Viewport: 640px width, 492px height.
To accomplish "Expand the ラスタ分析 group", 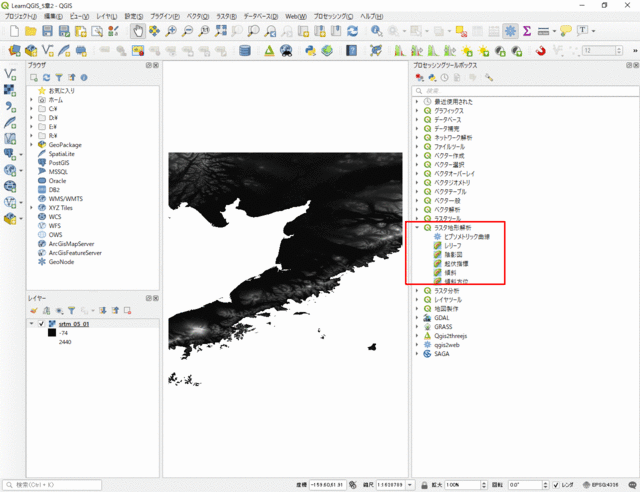I will point(417,290).
